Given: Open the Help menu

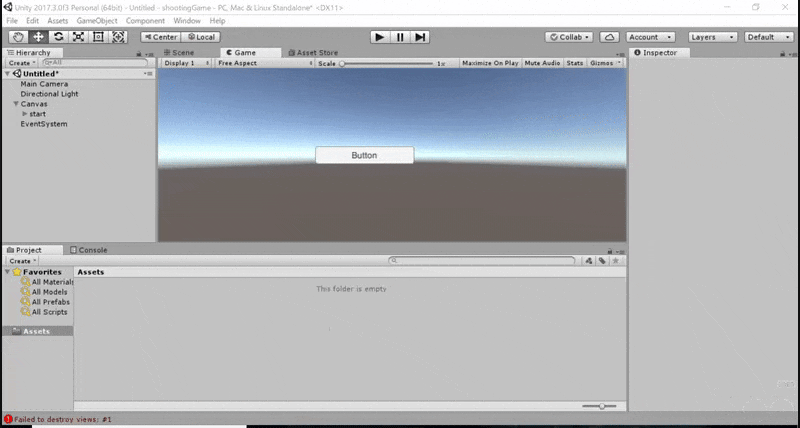Looking at the screenshot, I should 217,21.
